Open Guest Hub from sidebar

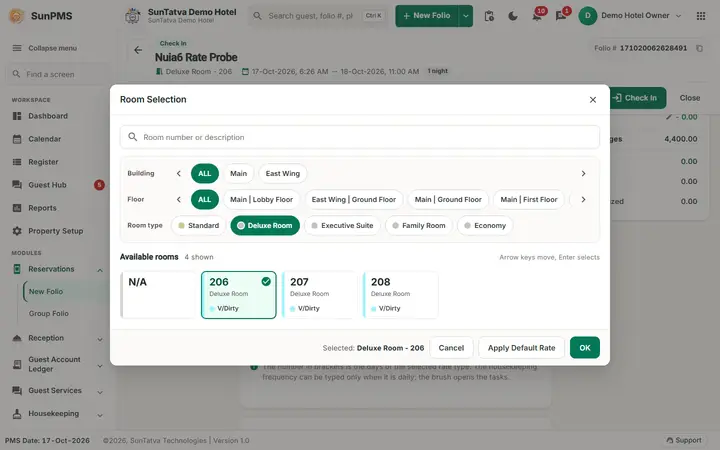[47, 185]
